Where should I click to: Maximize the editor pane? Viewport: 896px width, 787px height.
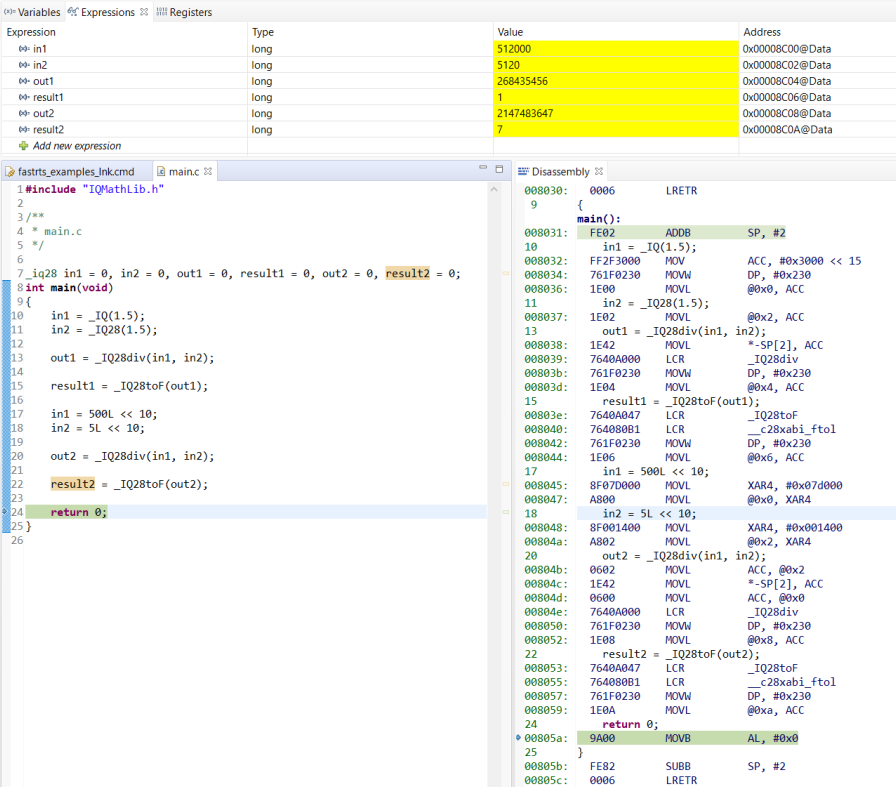click(499, 170)
